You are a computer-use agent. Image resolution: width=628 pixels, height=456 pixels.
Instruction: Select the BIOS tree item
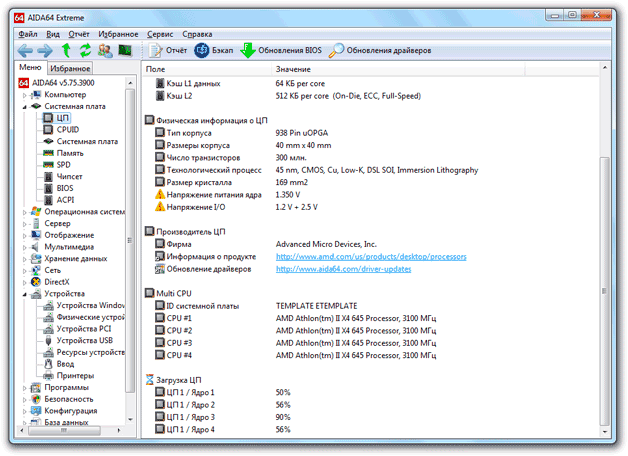pos(58,188)
